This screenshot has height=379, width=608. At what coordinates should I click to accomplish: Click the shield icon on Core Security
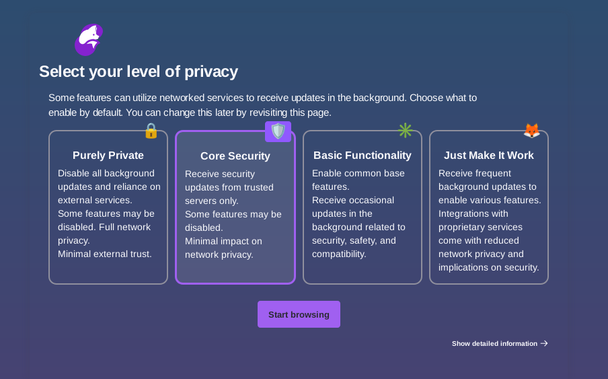pos(278,132)
